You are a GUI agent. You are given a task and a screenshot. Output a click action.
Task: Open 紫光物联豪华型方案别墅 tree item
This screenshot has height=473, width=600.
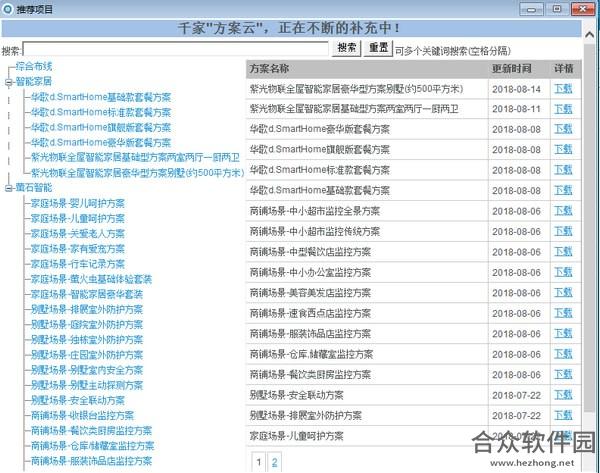(137, 173)
